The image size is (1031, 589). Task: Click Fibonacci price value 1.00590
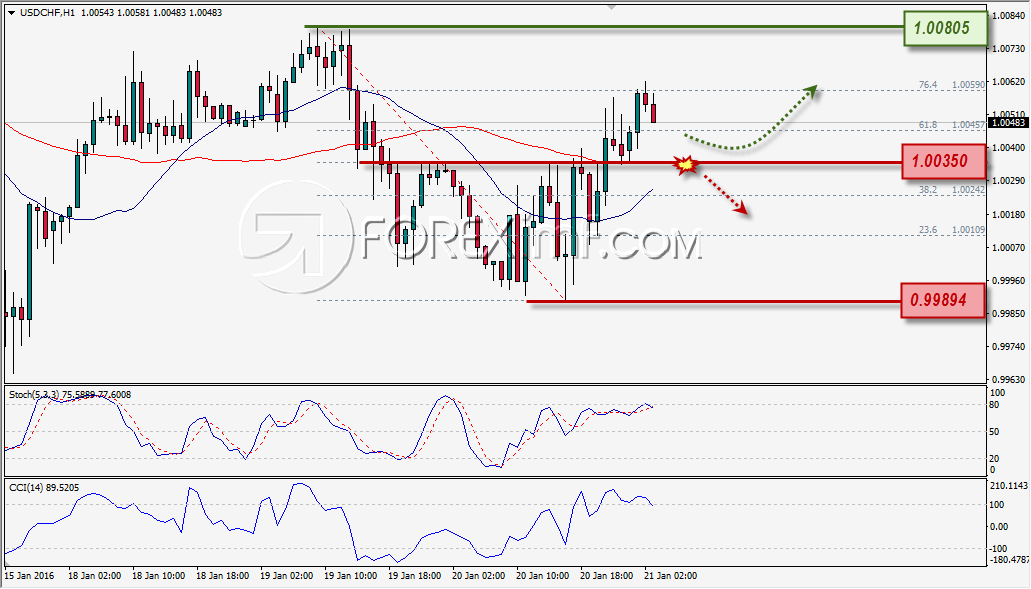point(969,85)
